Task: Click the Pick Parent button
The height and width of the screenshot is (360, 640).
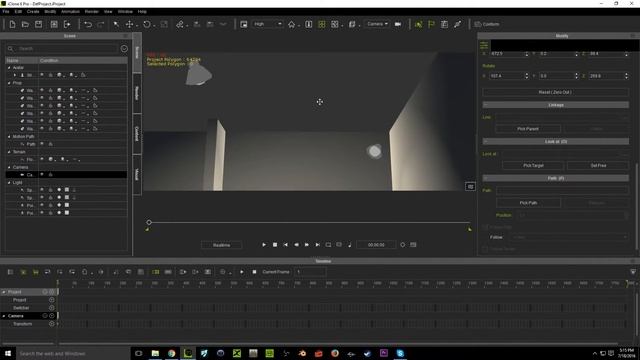Action: (x=528, y=129)
